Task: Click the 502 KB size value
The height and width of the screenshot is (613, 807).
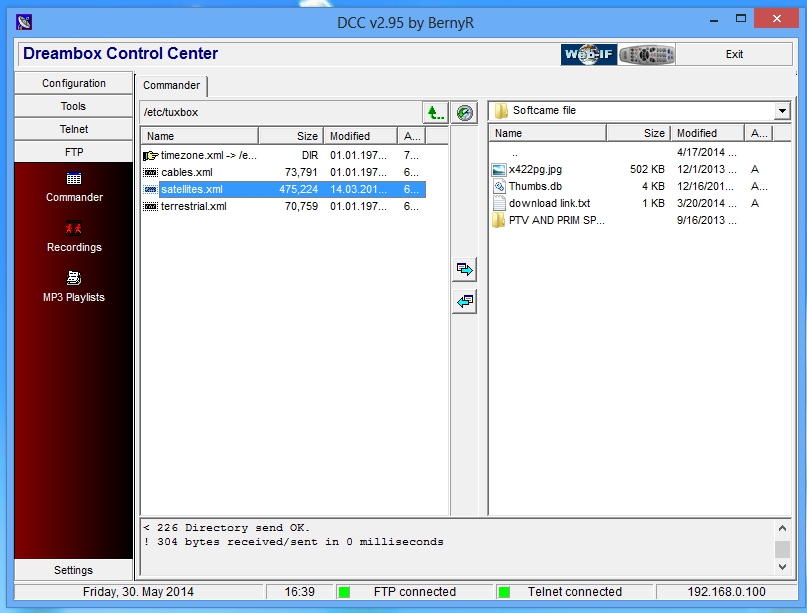Action: click(647, 169)
